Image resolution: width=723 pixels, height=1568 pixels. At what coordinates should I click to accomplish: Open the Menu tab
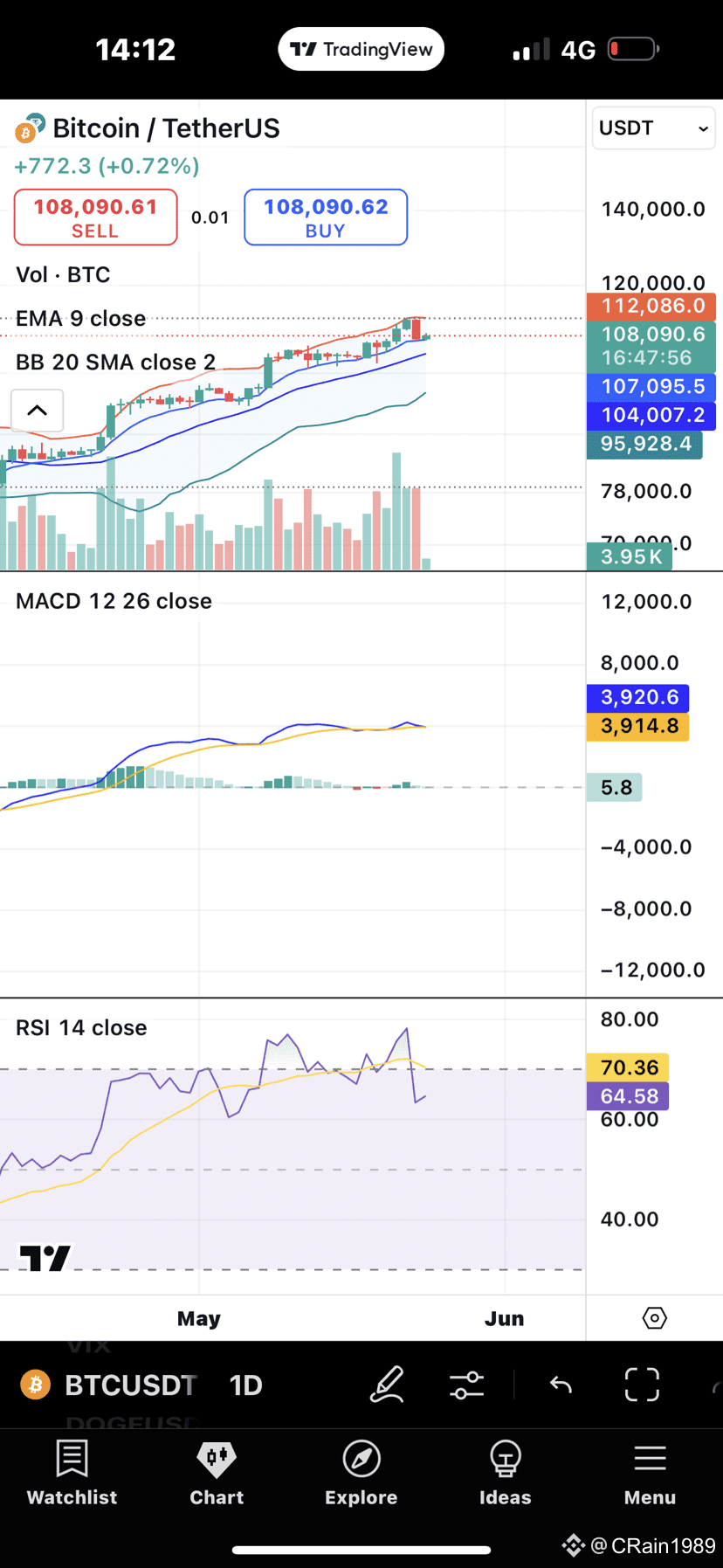(x=650, y=1474)
